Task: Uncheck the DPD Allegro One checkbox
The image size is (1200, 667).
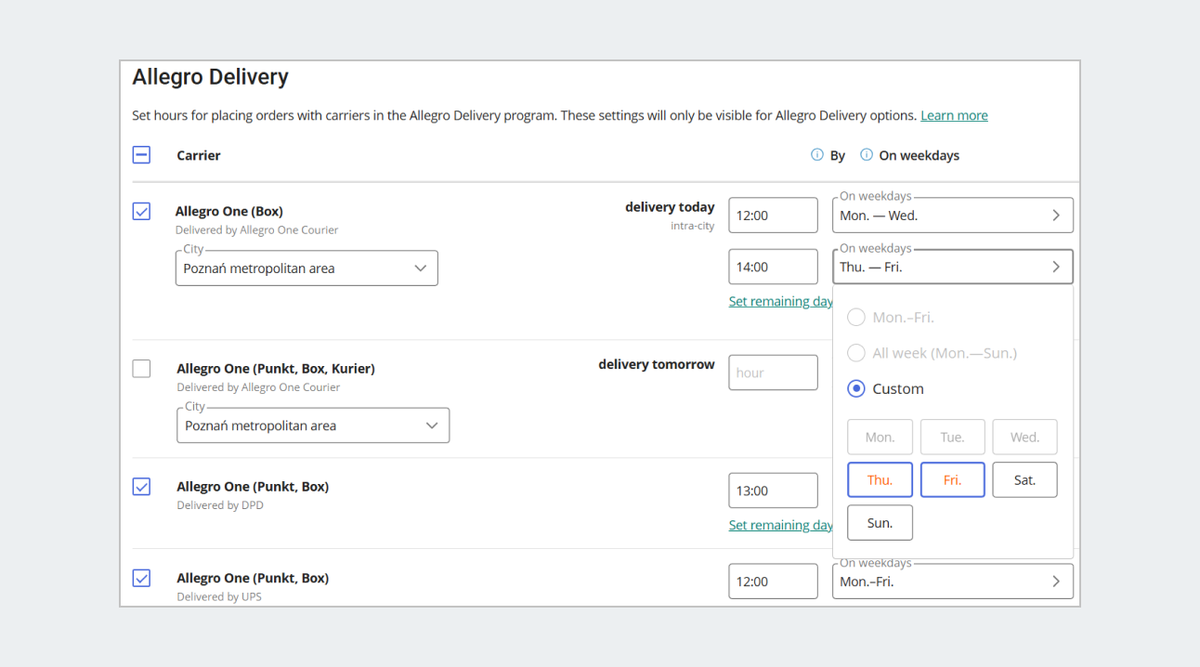Action: (142, 487)
